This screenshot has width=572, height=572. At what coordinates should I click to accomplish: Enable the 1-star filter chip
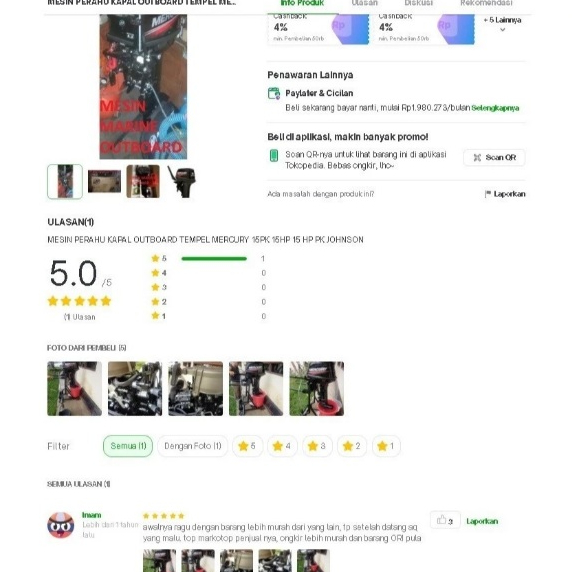(x=386, y=446)
